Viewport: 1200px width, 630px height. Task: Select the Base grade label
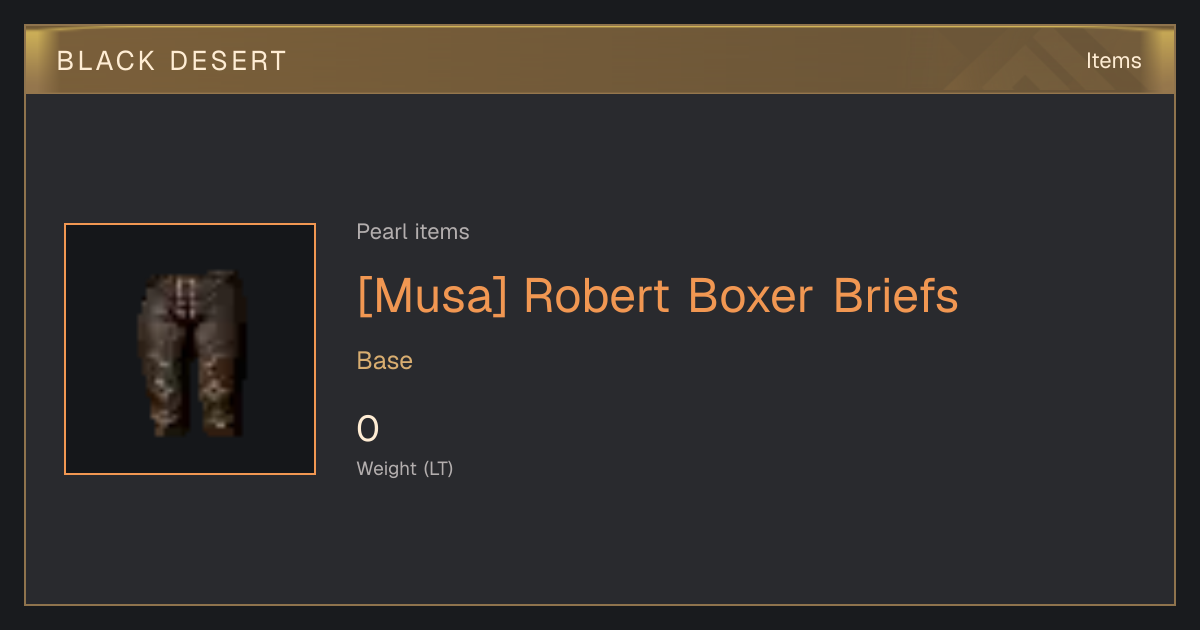coord(385,361)
